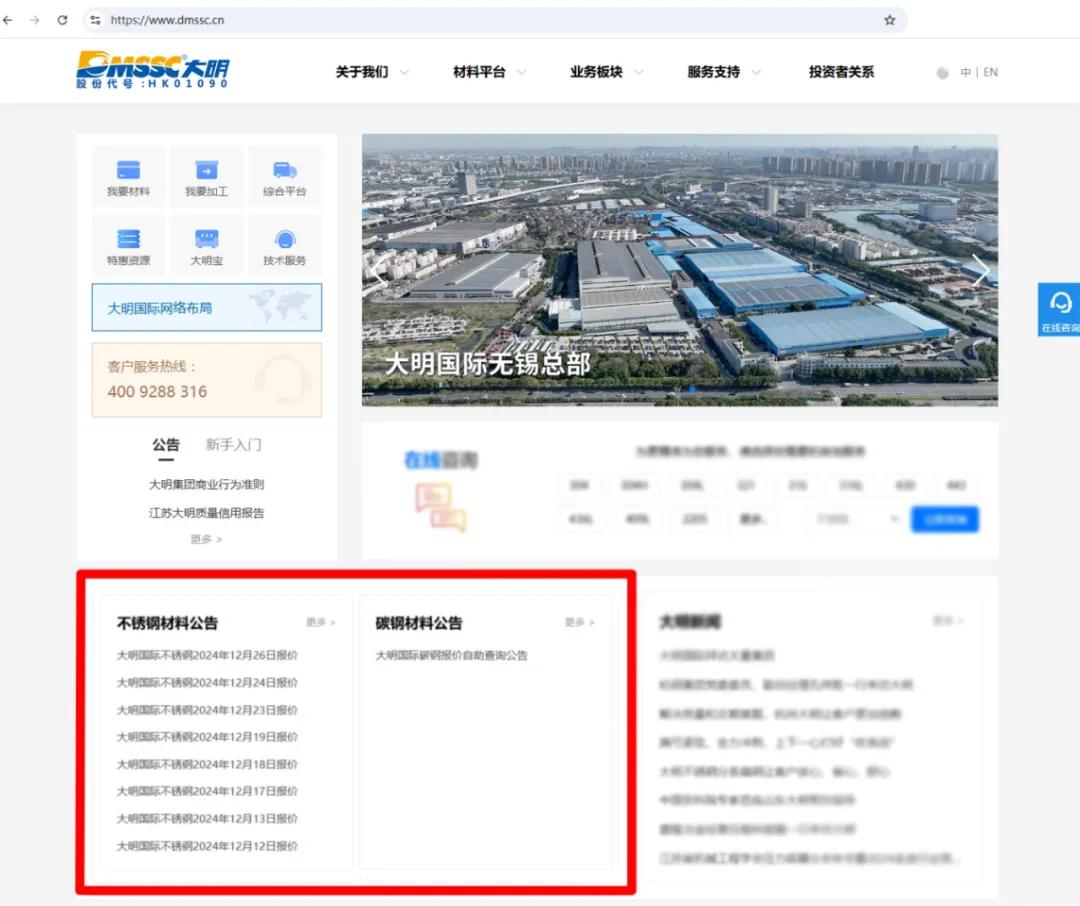Open 大明国际碳钢报价自助查询公告
The image size is (1080, 906).
(x=451, y=655)
